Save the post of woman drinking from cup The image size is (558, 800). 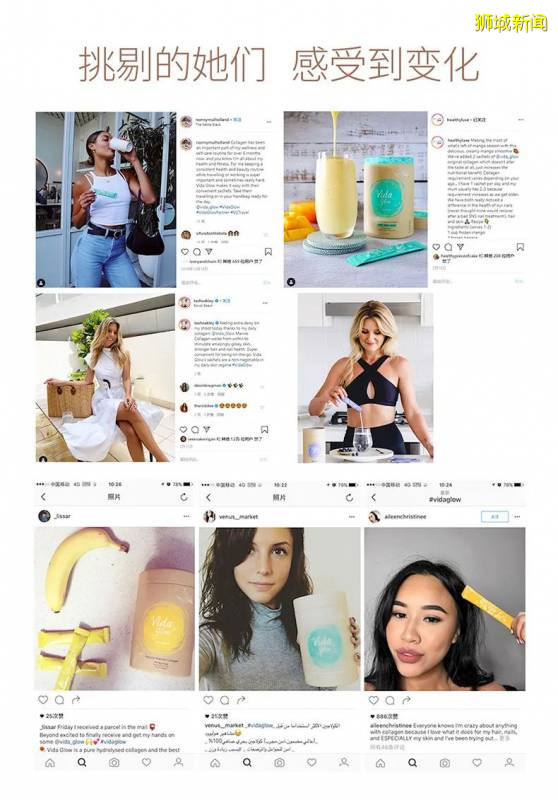point(268,252)
